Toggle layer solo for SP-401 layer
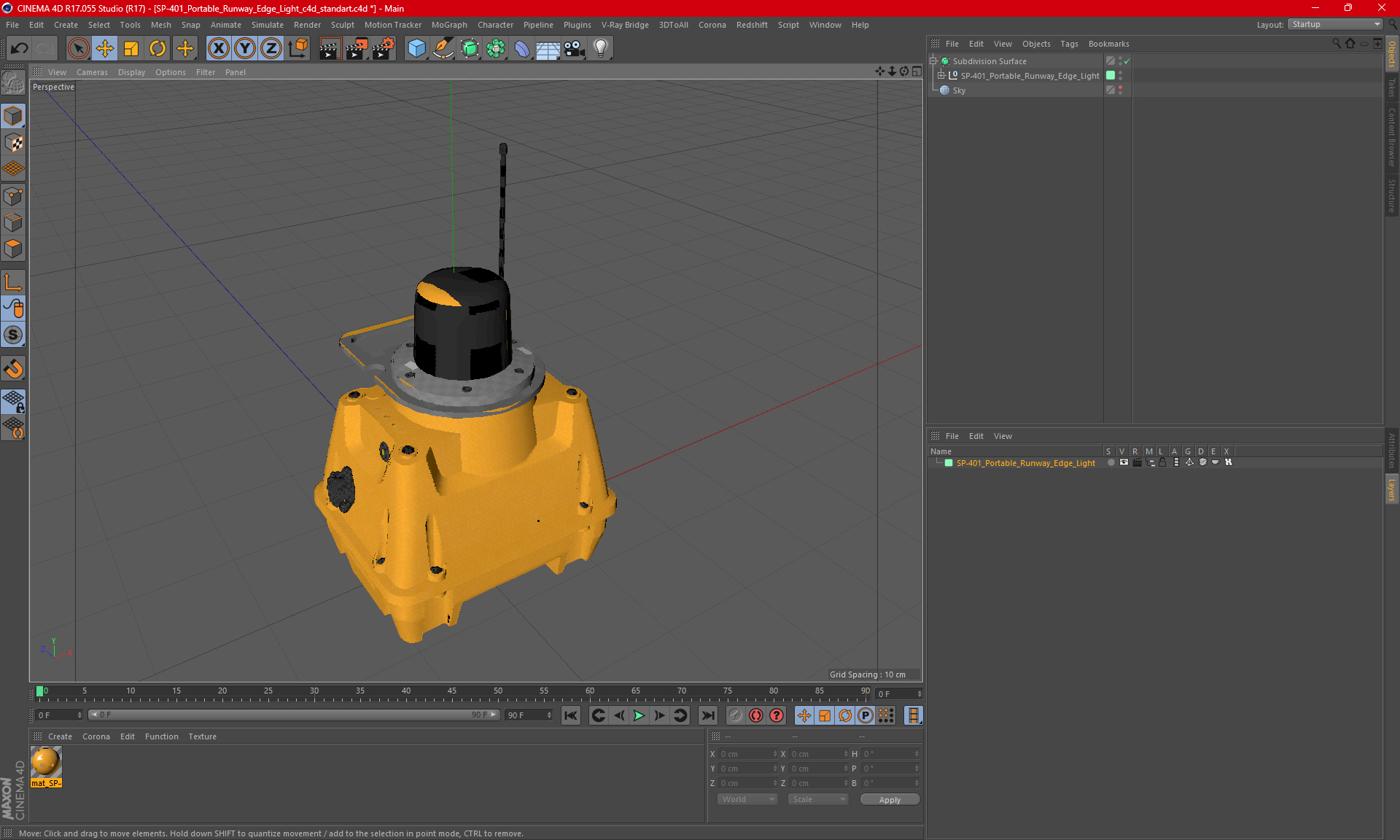 pos(1111,463)
